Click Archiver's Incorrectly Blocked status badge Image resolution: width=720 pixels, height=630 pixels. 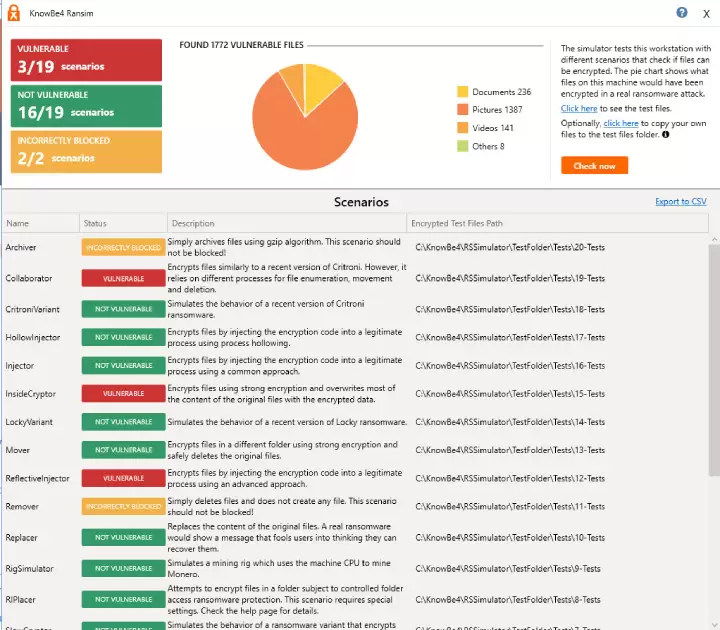point(124,248)
